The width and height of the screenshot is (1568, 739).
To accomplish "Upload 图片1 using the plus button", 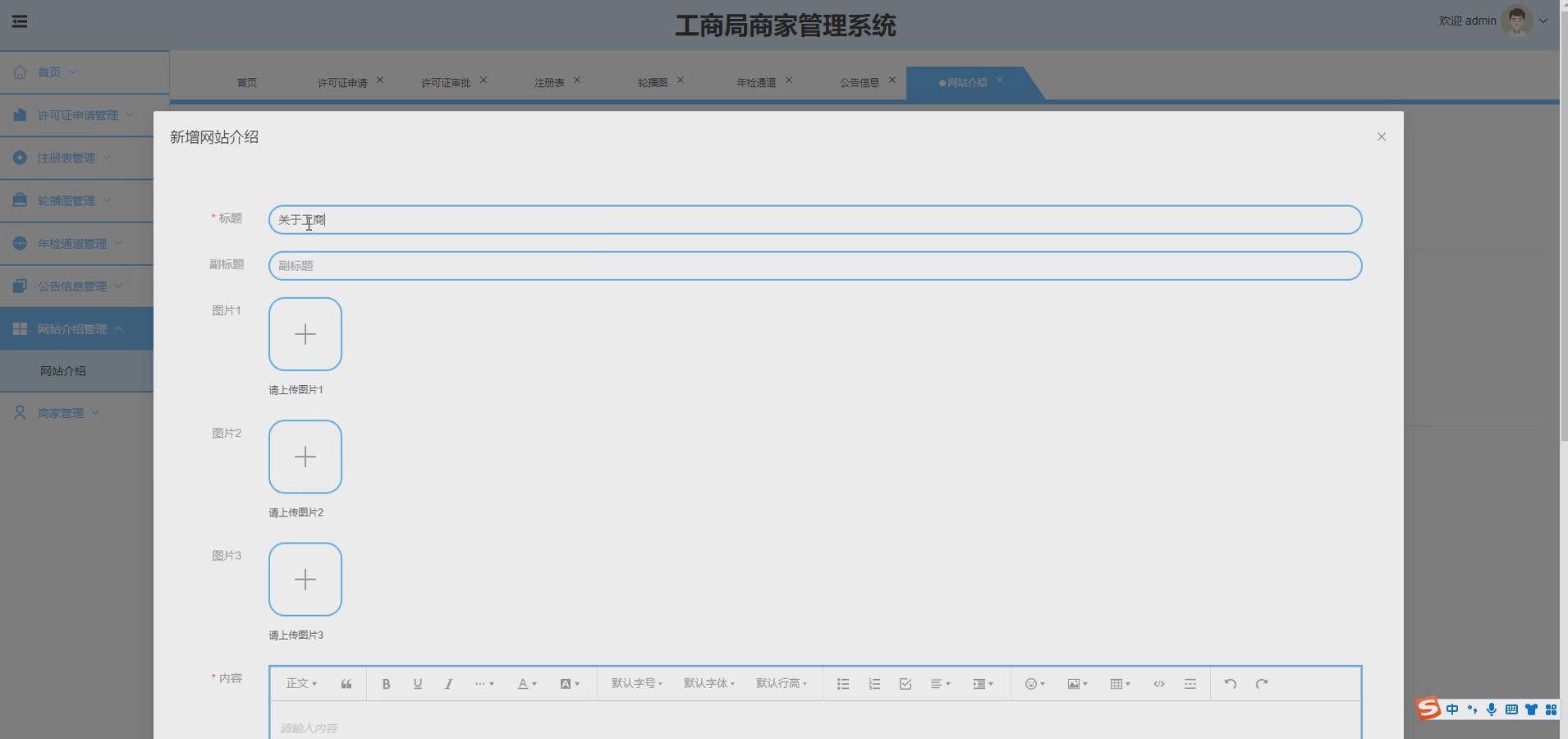I will (x=305, y=333).
